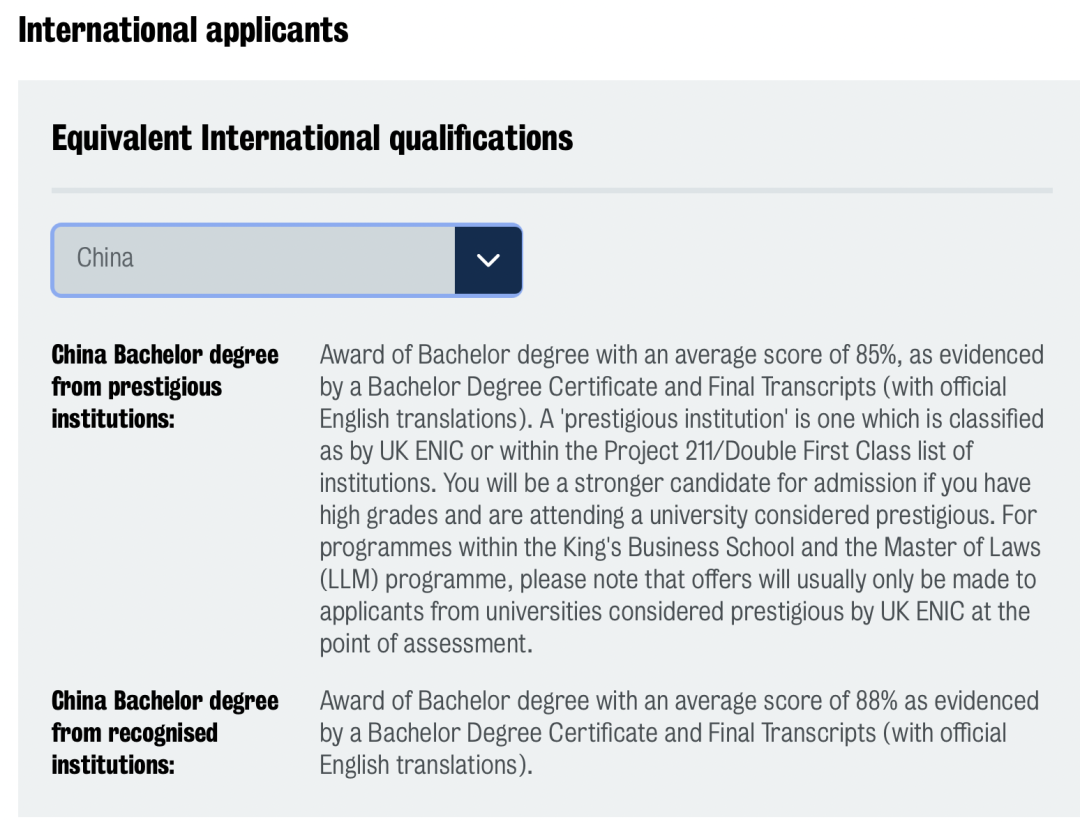Click the Equivalent International qualifications title
The width and height of the screenshot is (1080, 822).
coord(312,137)
